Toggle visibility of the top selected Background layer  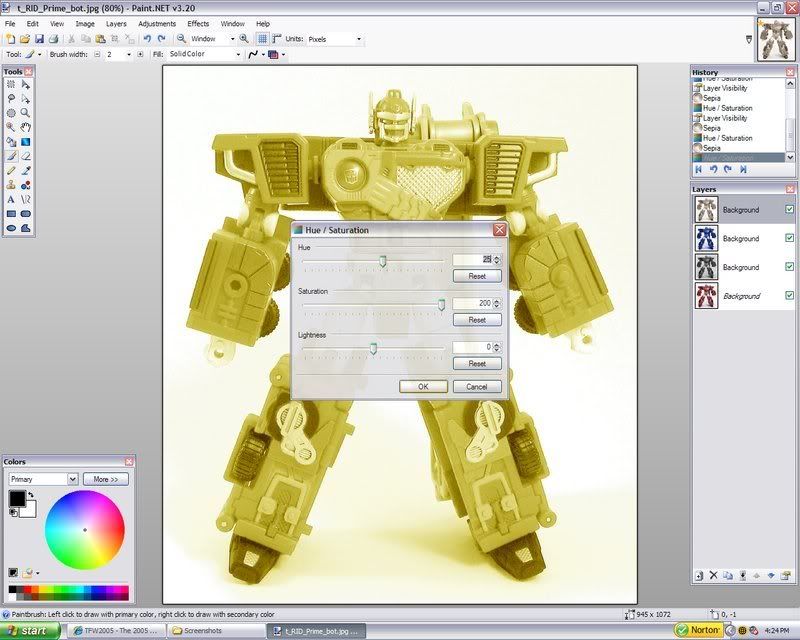[789, 209]
